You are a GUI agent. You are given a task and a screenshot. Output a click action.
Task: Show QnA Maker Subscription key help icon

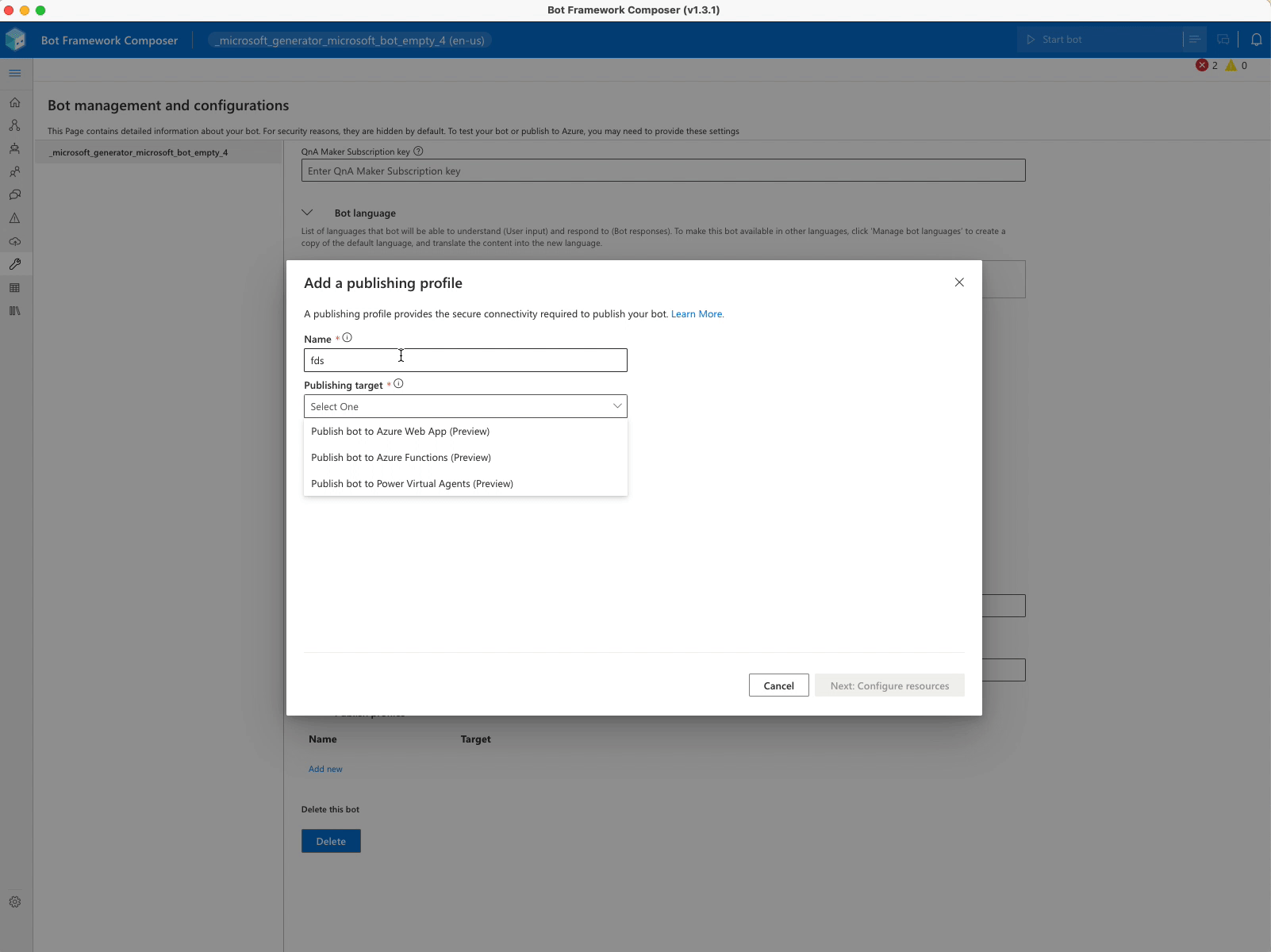[418, 151]
